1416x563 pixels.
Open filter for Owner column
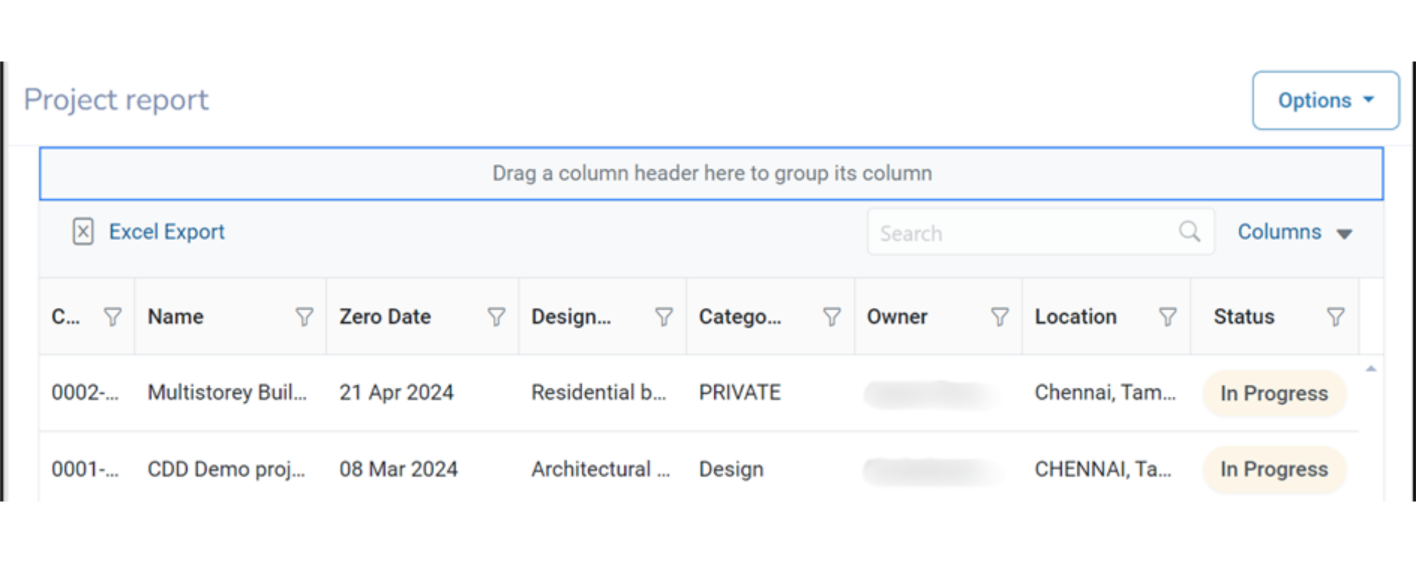(999, 317)
